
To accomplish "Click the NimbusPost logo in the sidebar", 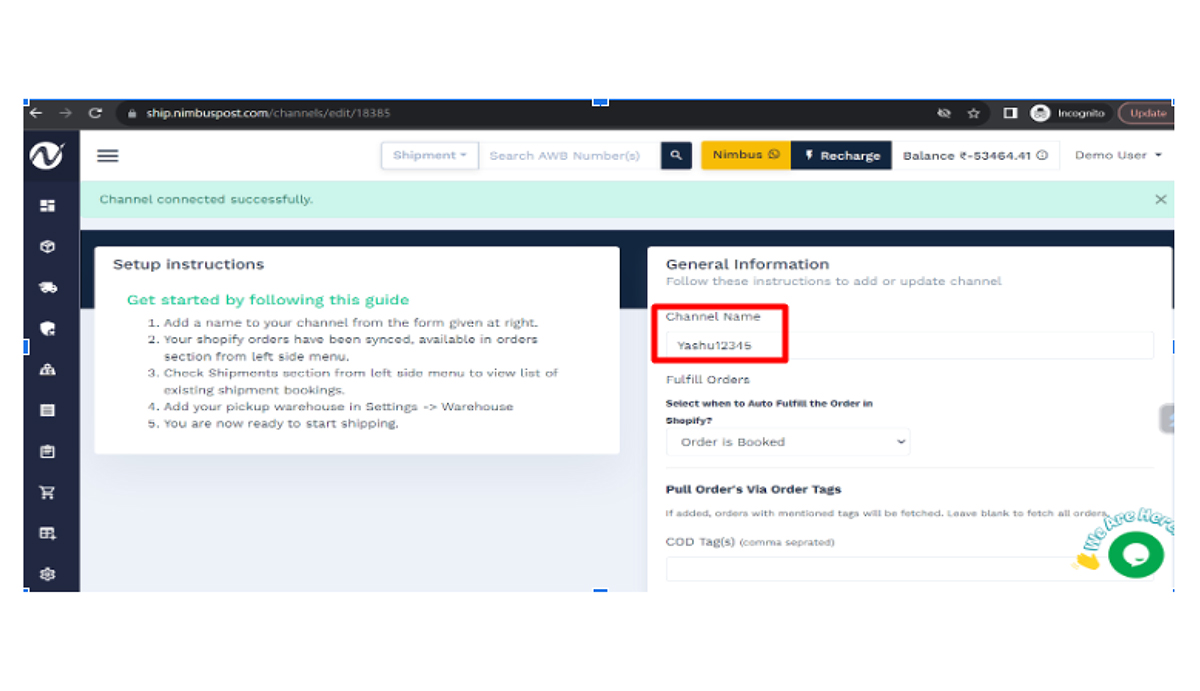I will point(46,156).
